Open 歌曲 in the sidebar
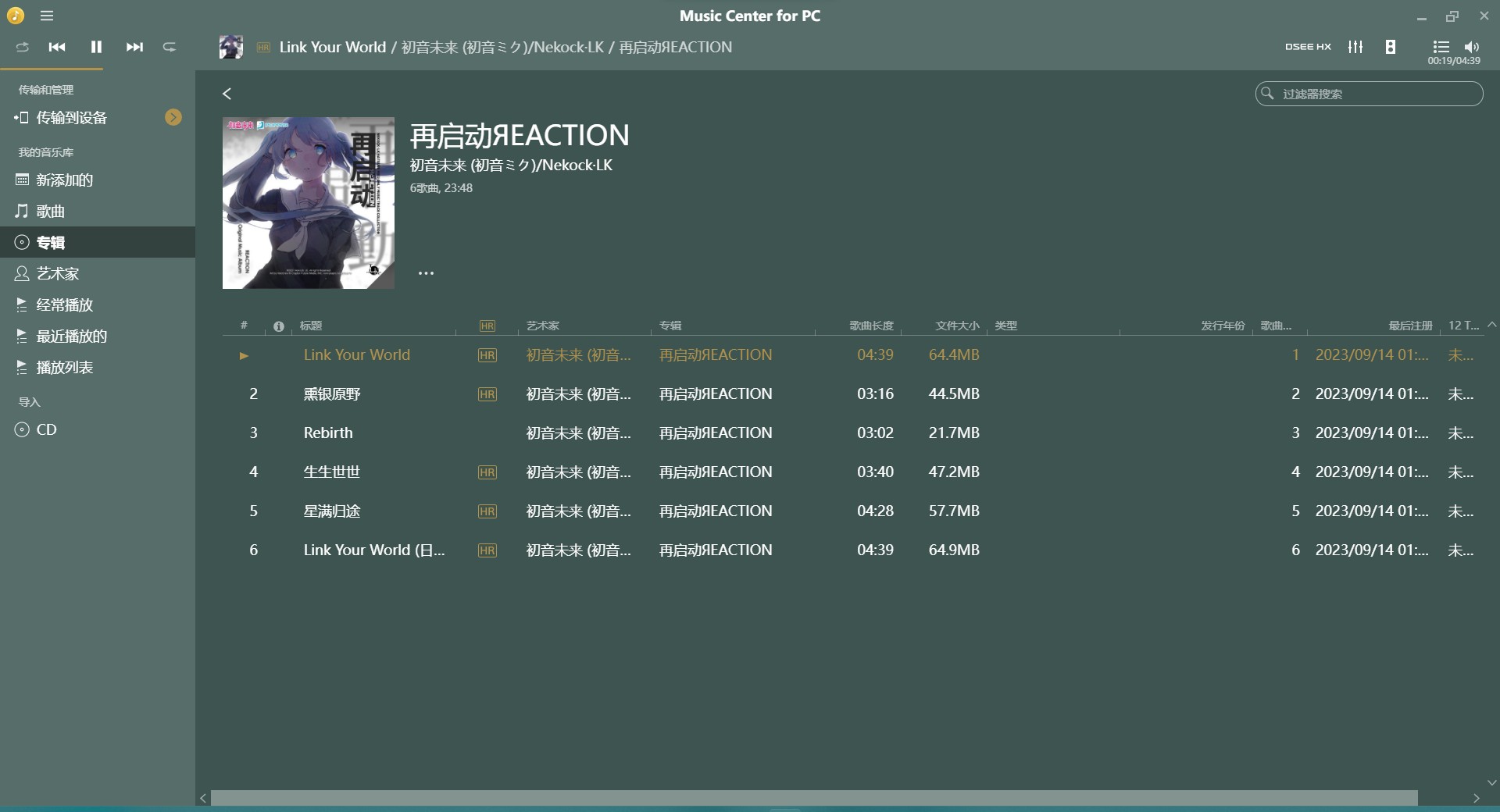This screenshot has width=1500, height=812. click(50, 211)
